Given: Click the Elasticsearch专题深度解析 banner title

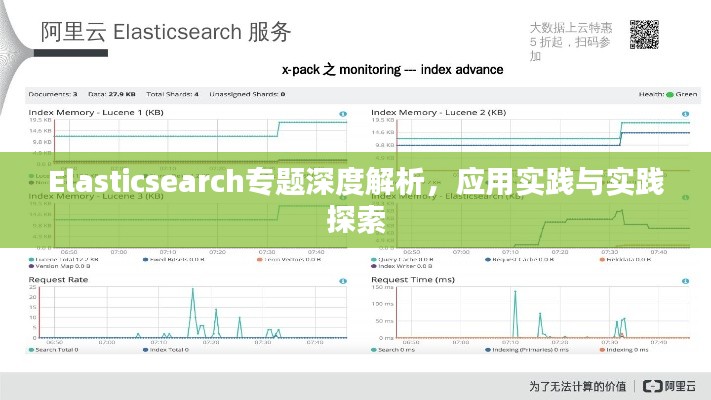Looking at the screenshot, I should click(x=356, y=200).
